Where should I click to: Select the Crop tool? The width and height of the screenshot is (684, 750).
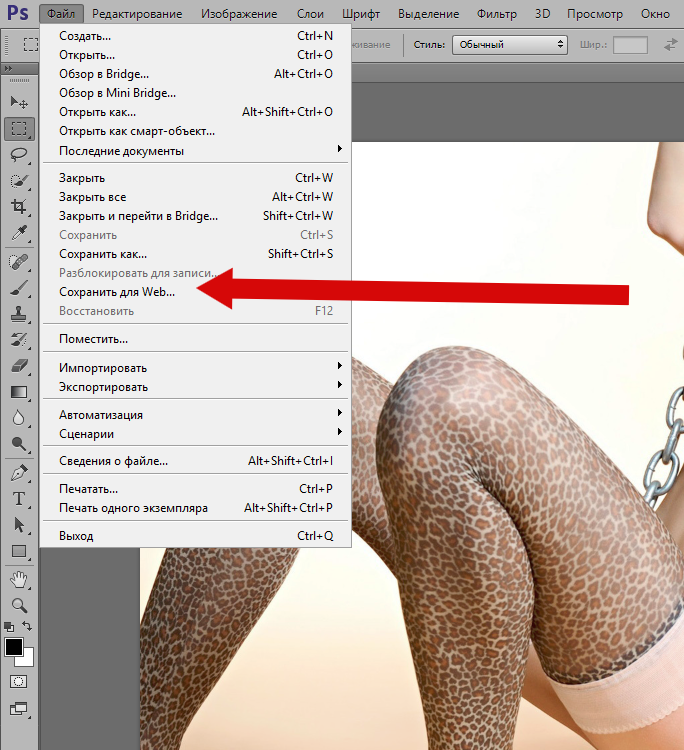coord(19,207)
